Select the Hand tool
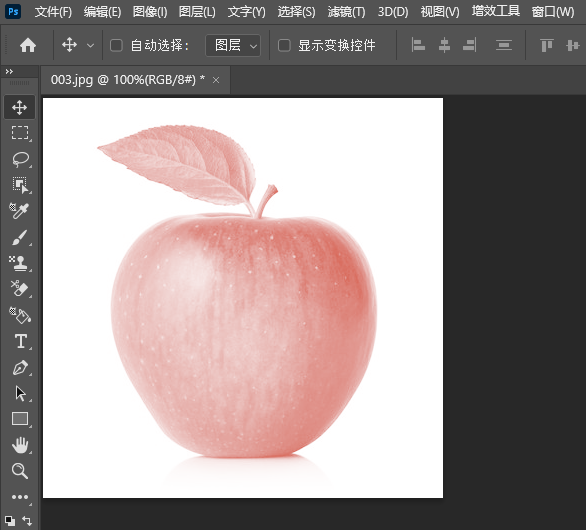 point(20,445)
